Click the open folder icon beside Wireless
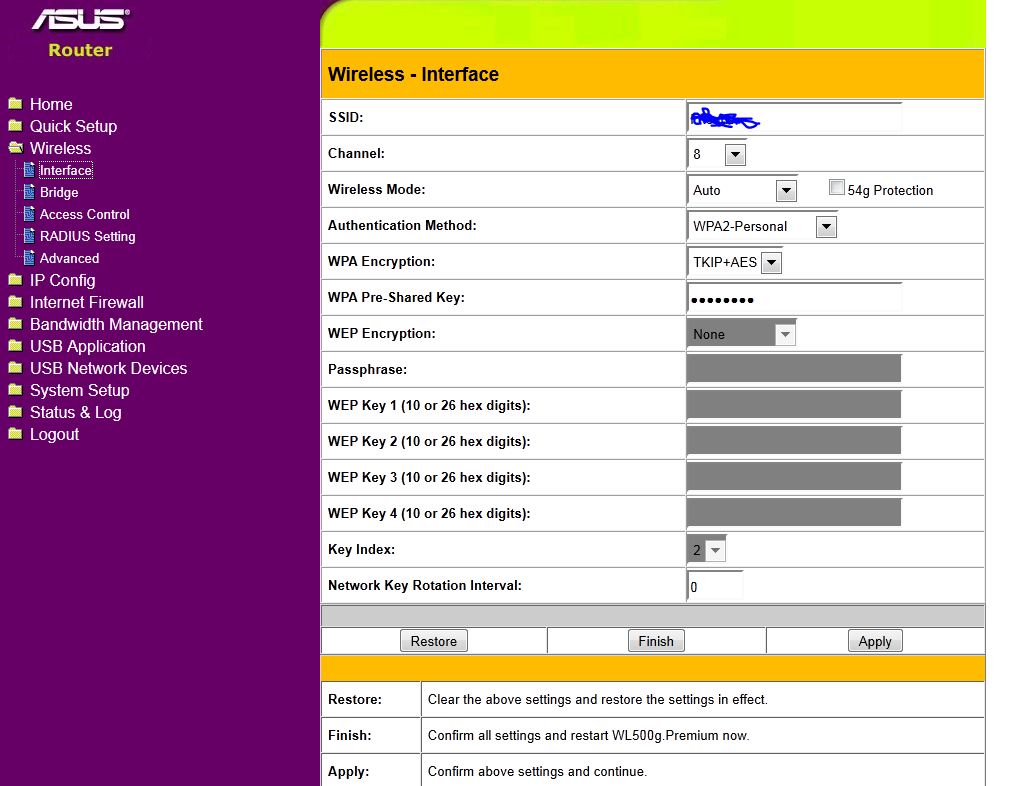Viewport: 1009px width, 786px height. [x=15, y=148]
